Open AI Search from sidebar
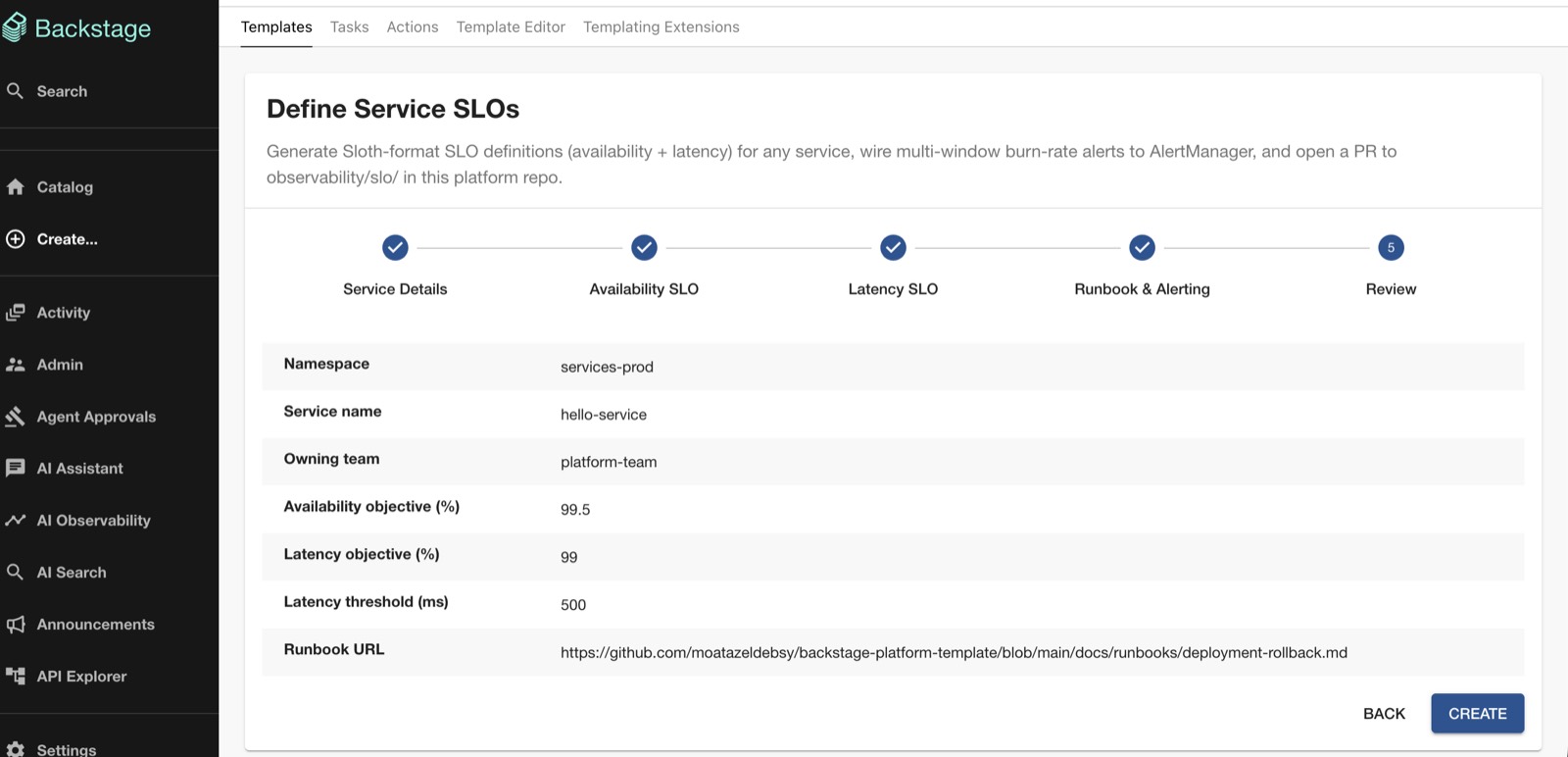Viewport: 1568px width, 757px height. [x=72, y=572]
